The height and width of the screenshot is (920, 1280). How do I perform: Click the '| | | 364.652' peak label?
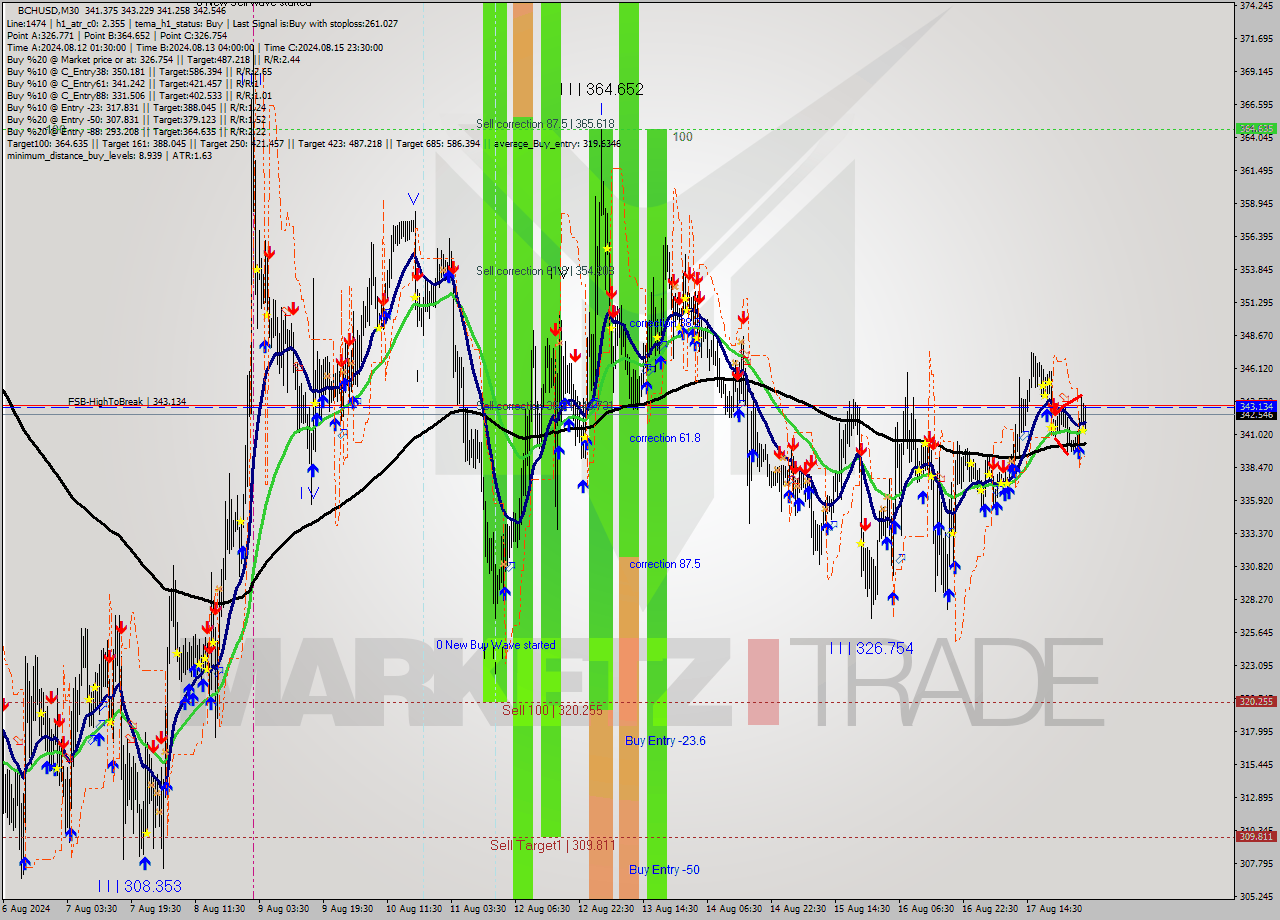pyautogui.click(x=601, y=89)
